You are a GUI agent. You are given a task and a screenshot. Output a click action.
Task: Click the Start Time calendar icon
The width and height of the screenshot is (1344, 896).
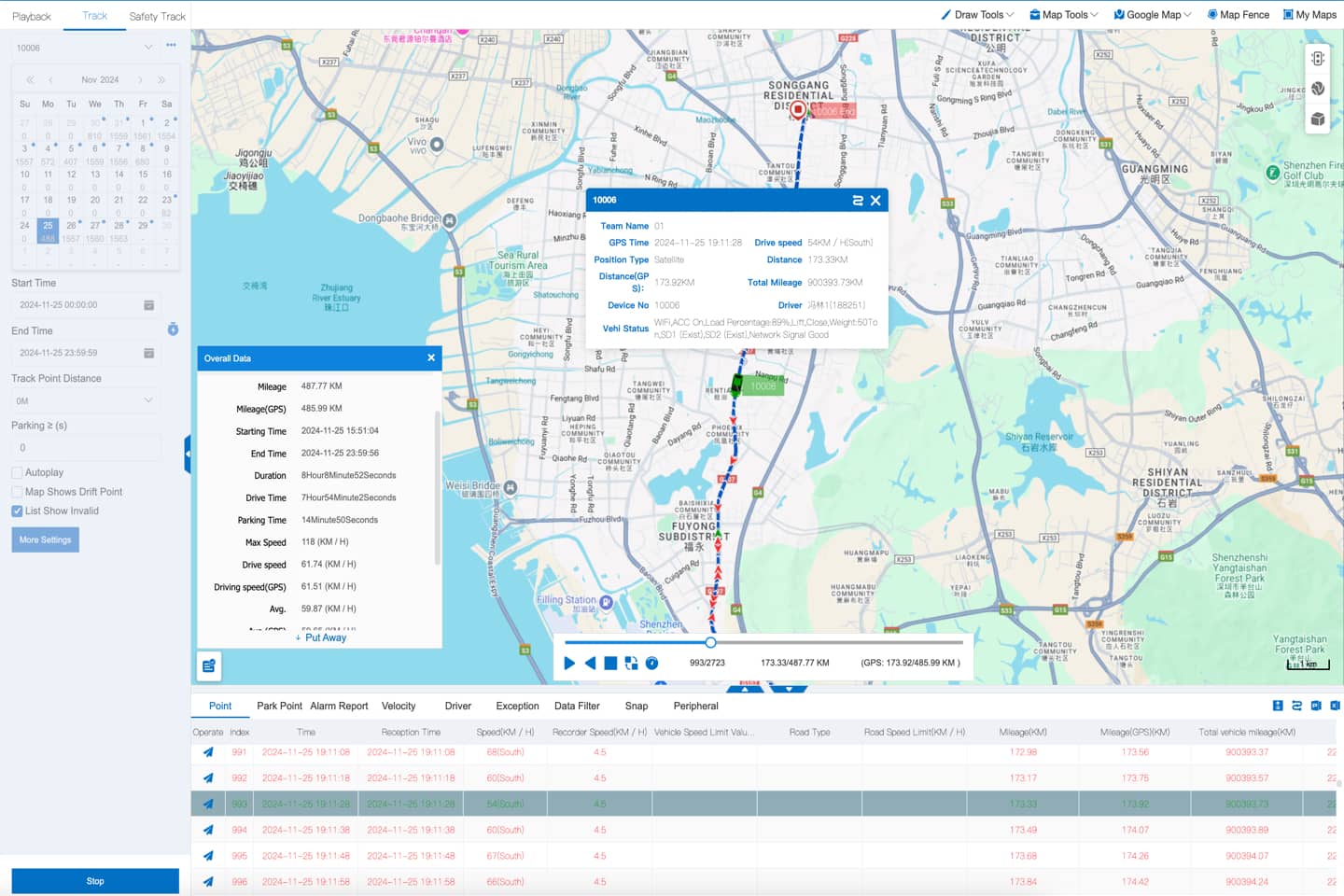click(x=148, y=305)
